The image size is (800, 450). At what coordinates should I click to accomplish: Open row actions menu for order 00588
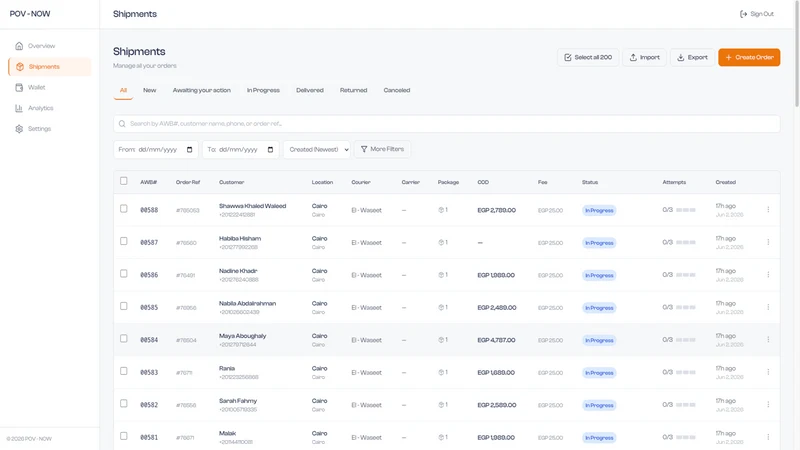[x=768, y=210]
